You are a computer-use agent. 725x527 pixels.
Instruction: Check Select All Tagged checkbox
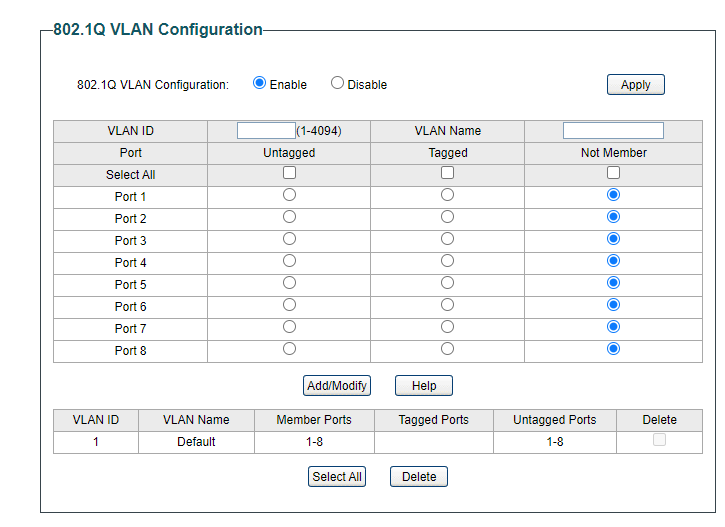[x=447, y=173]
